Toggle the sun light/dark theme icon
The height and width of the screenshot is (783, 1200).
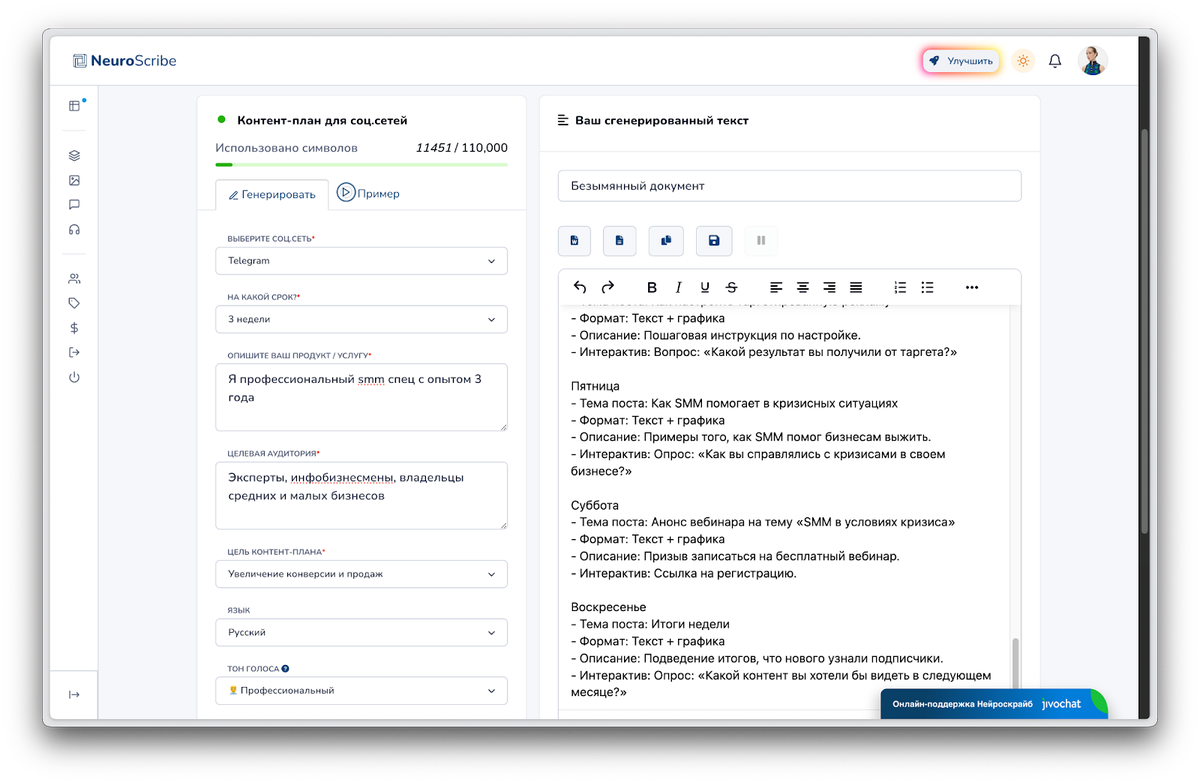click(1022, 61)
